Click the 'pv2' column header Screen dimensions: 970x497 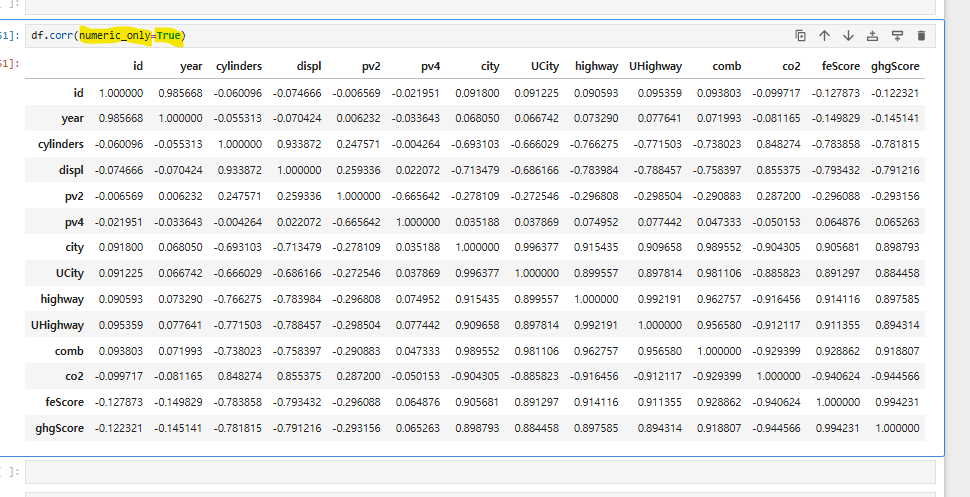371,66
